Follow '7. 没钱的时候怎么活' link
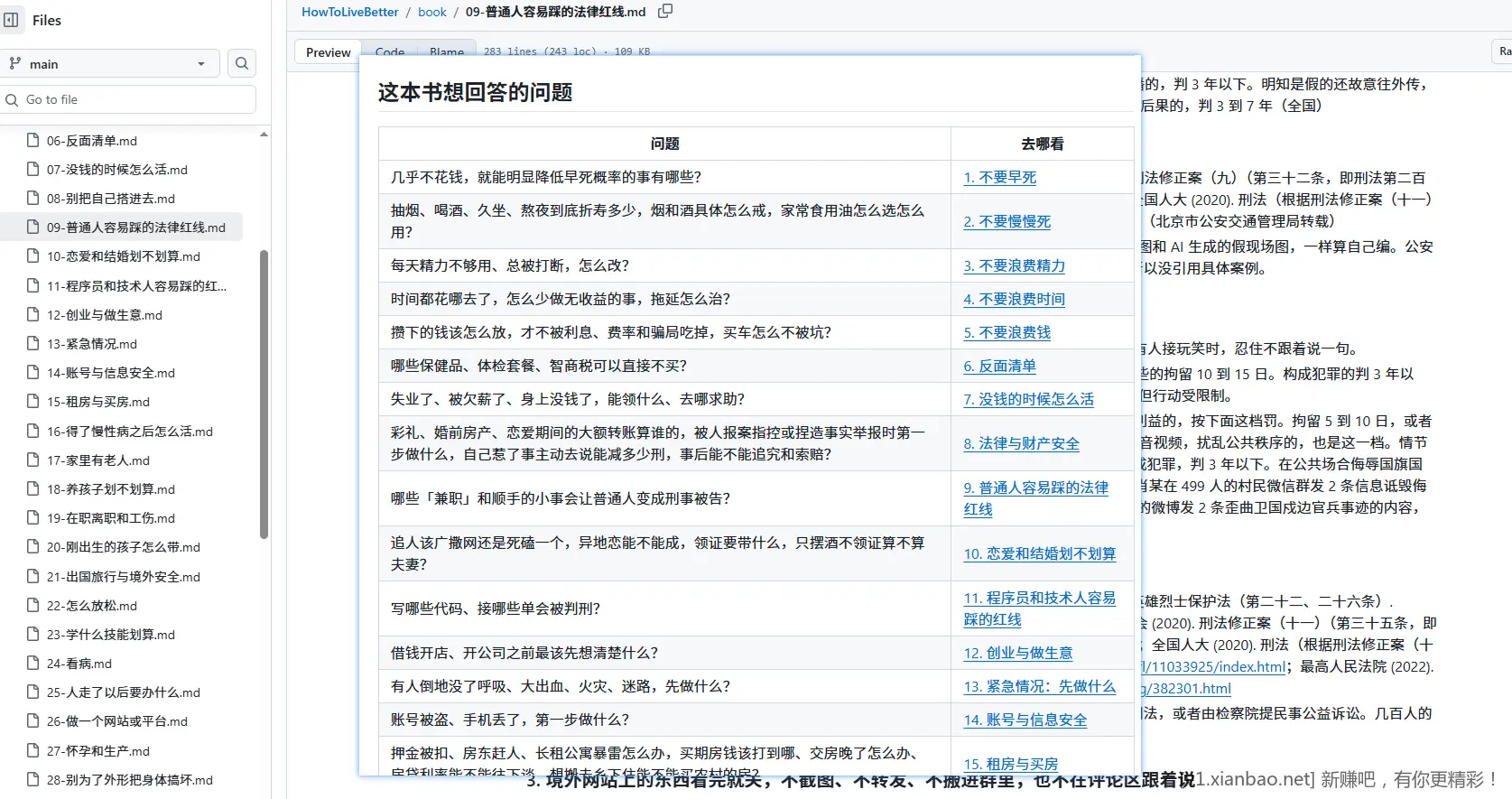This screenshot has height=799, width=1512. (1028, 400)
